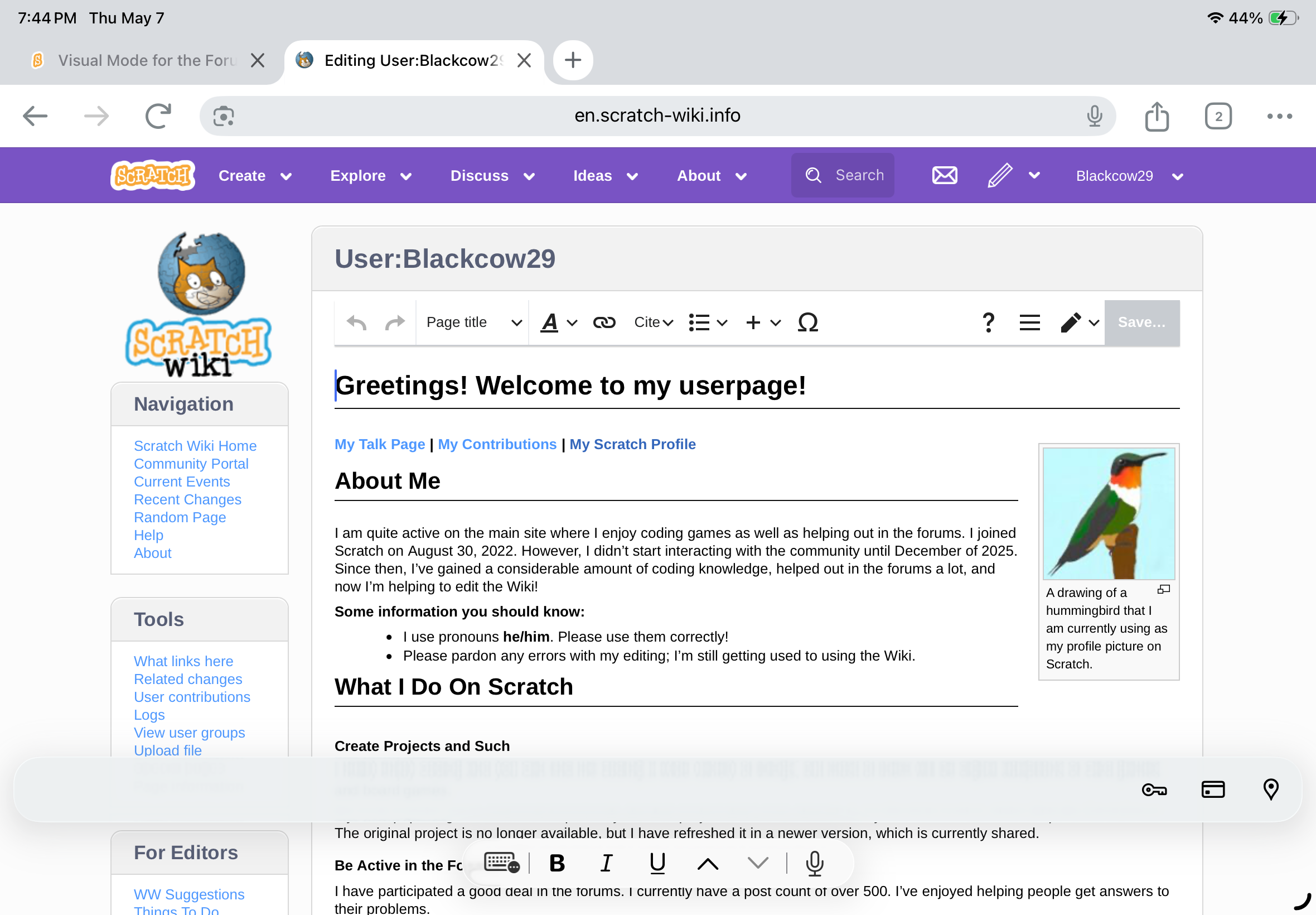The height and width of the screenshot is (915, 1316).
Task: Click the pencil edit icon in navbar
Action: 1000,175
